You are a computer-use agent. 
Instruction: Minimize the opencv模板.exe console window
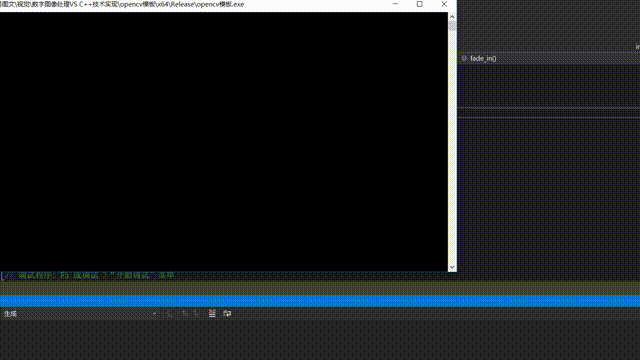(395, 4)
